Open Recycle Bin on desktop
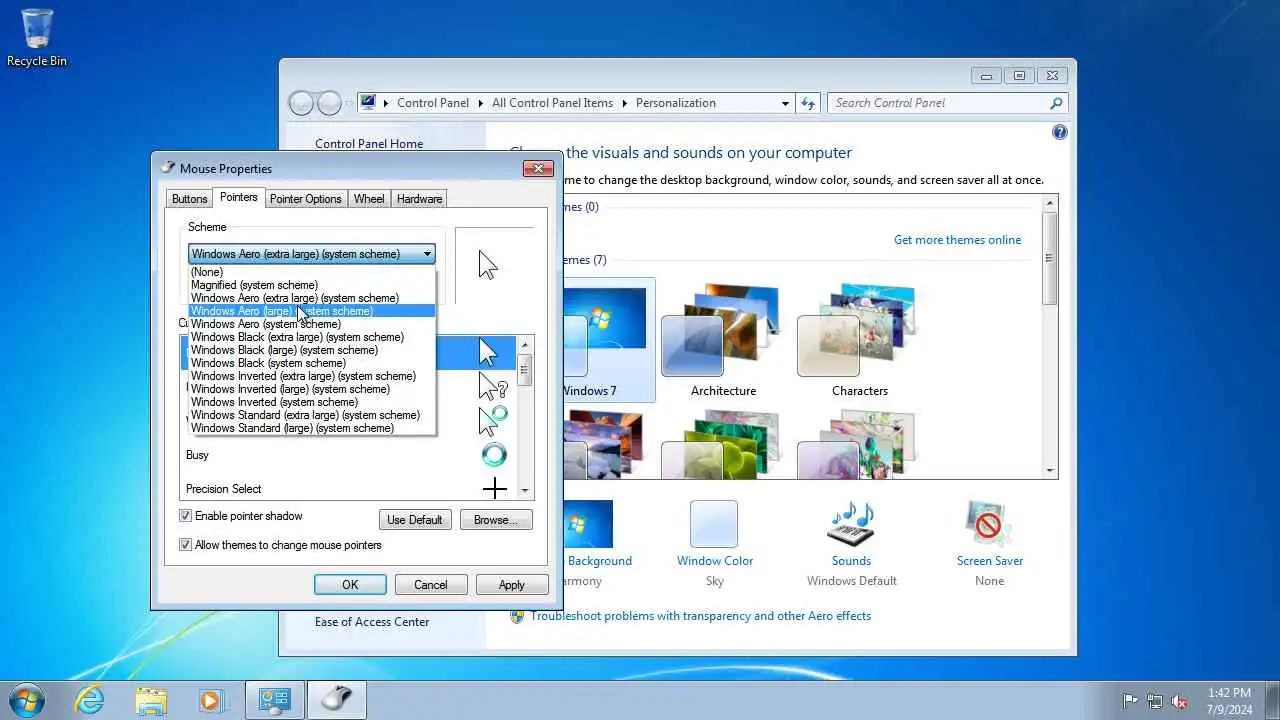The image size is (1280, 720). (37, 38)
